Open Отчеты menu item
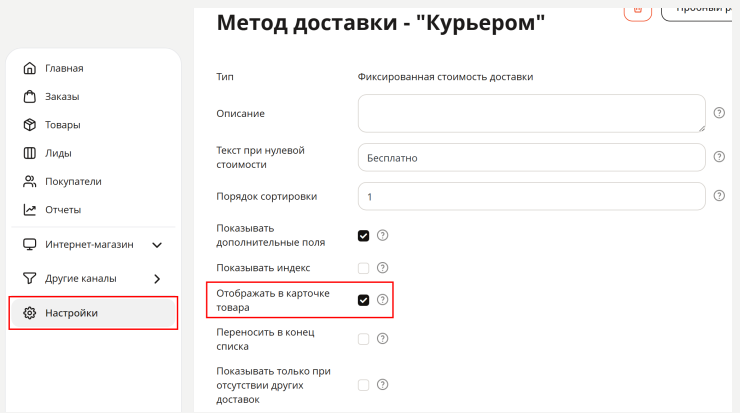This screenshot has width=740, height=413. pyautogui.click(x=93, y=210)
